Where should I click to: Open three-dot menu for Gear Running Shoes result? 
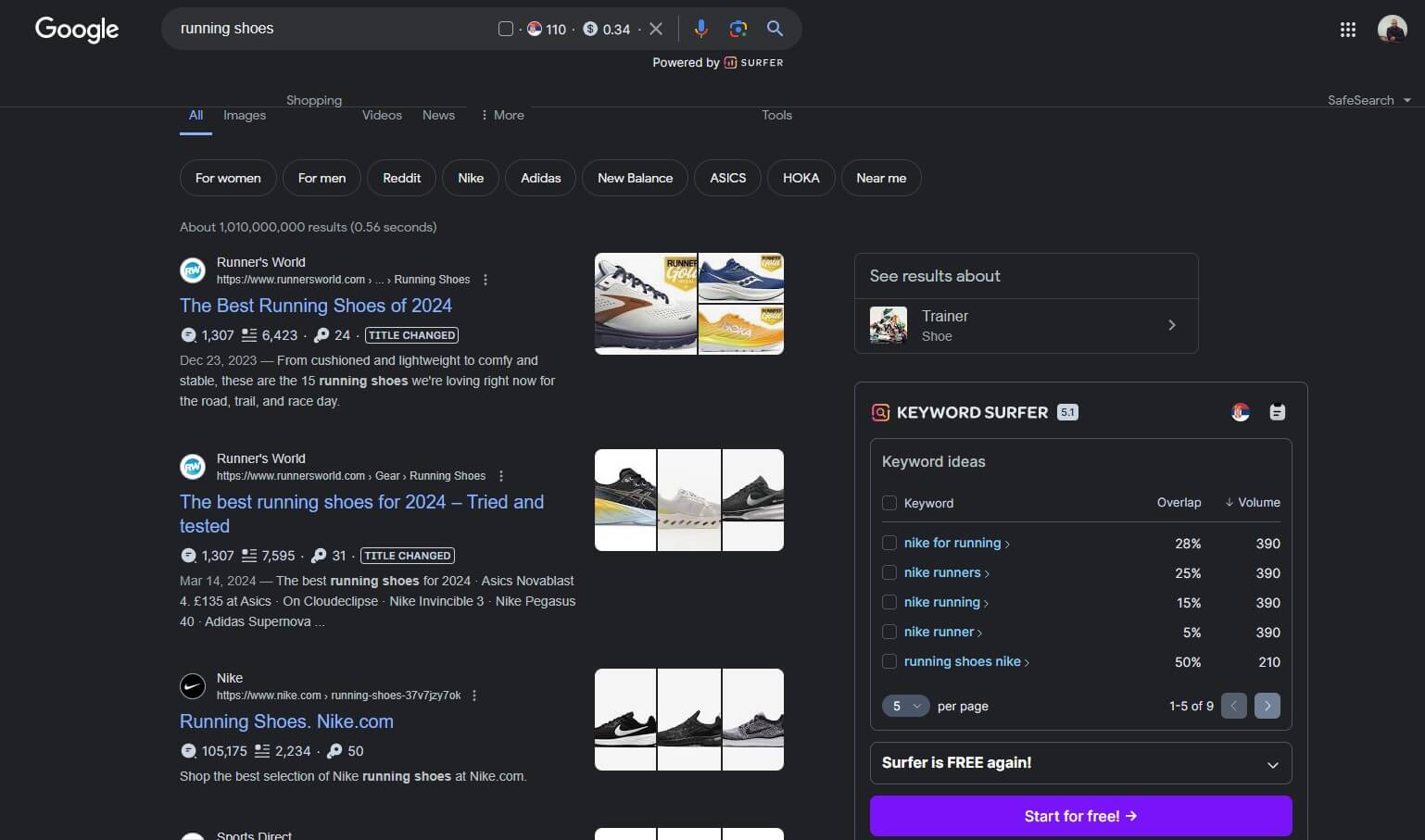pyautogui.click(x=501, y=476)
